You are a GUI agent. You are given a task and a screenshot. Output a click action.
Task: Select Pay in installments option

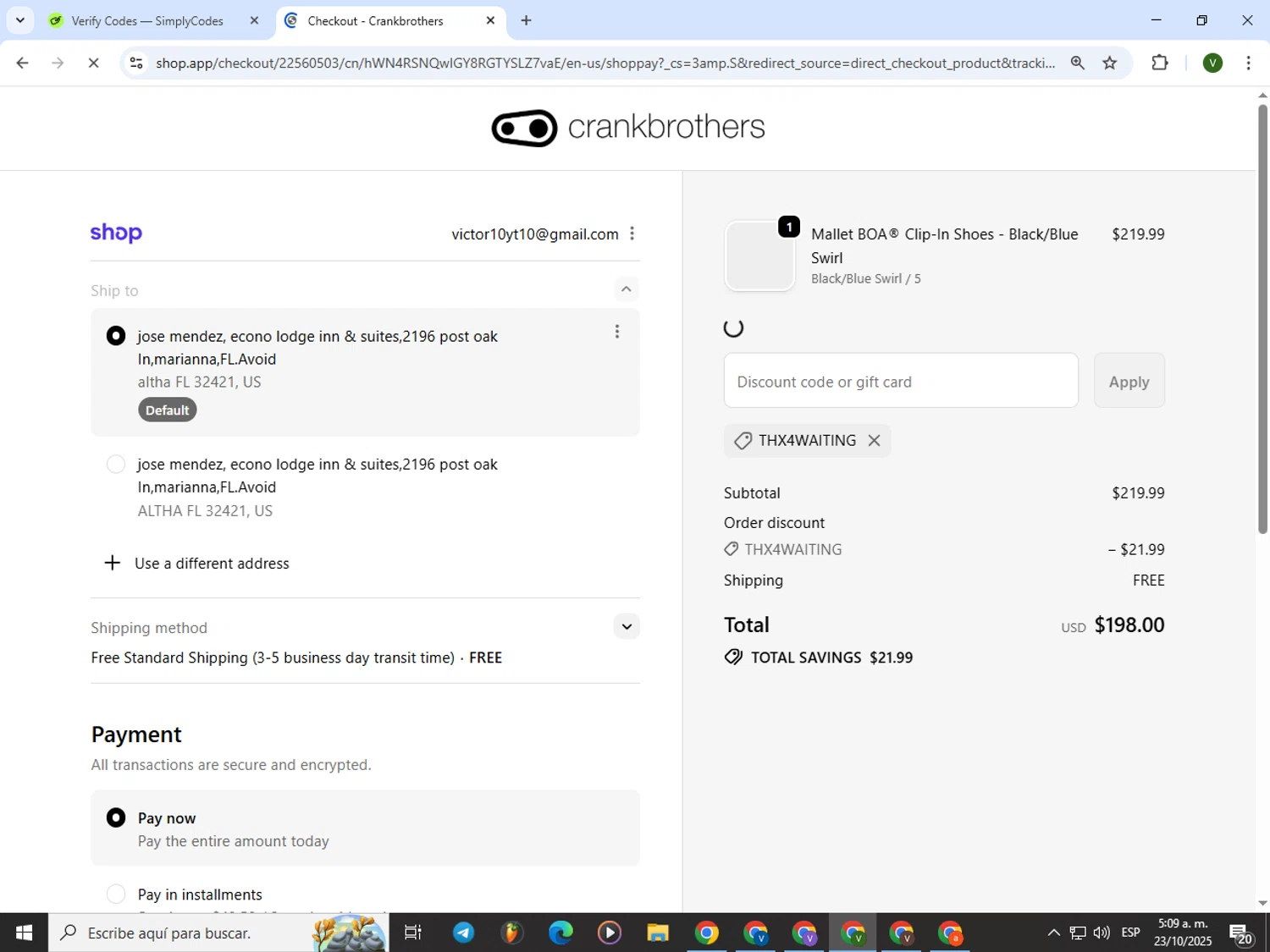coord(116,894)
